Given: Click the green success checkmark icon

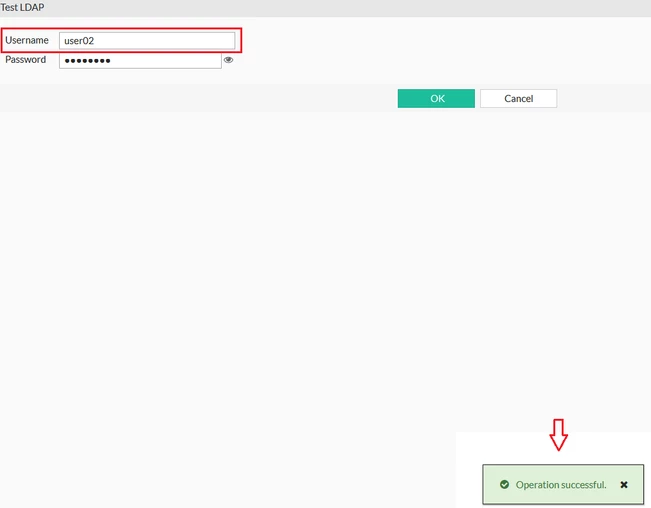Looking at the screenshot, I should (504, 484).
